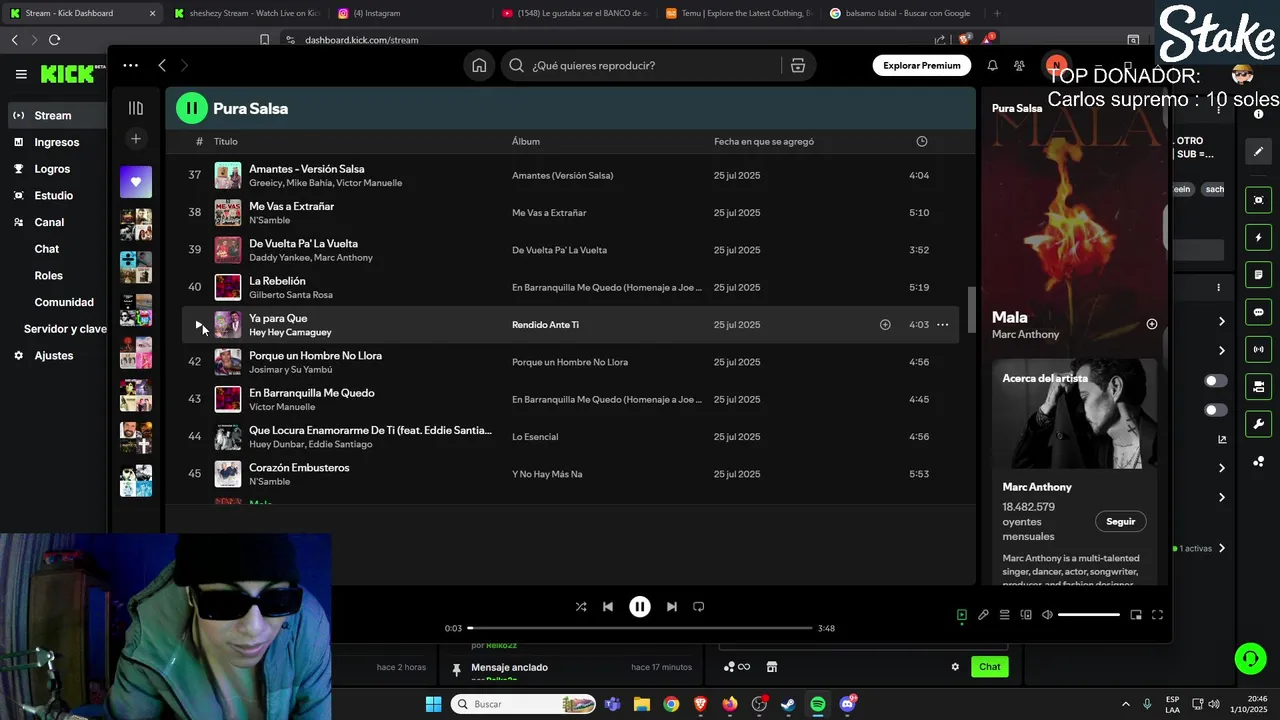Click the green Chat button
Image resolution: width=1280 pixels, height=720 pixels.
point(990,667)
